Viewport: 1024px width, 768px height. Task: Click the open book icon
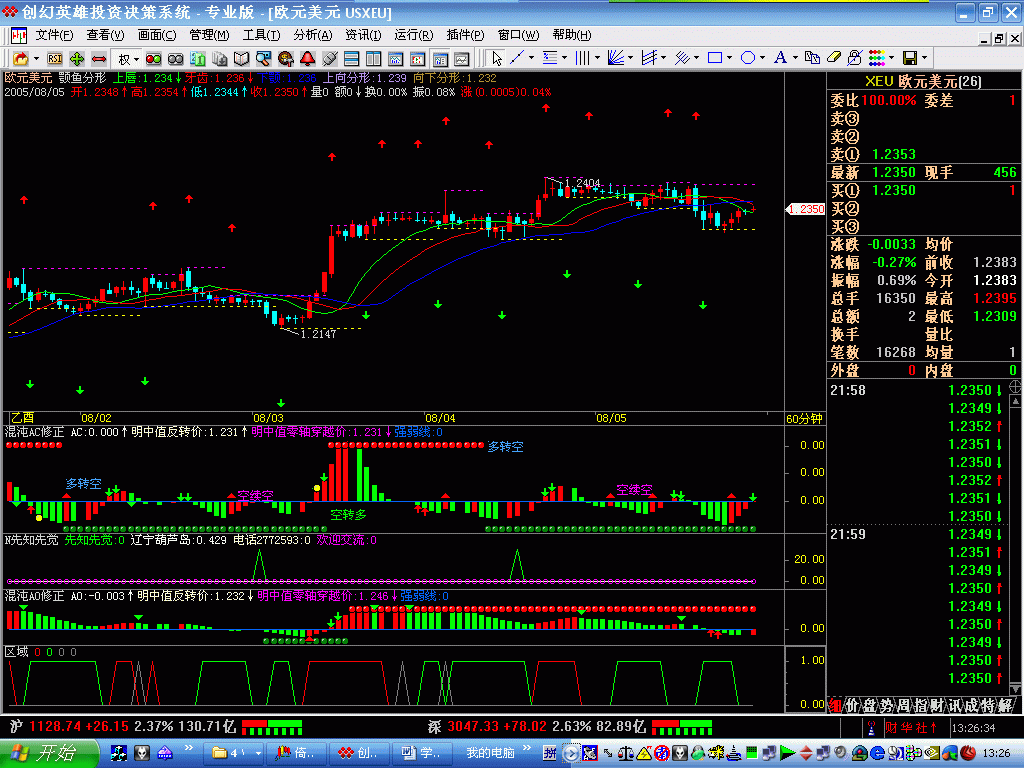tap(242, 59)
